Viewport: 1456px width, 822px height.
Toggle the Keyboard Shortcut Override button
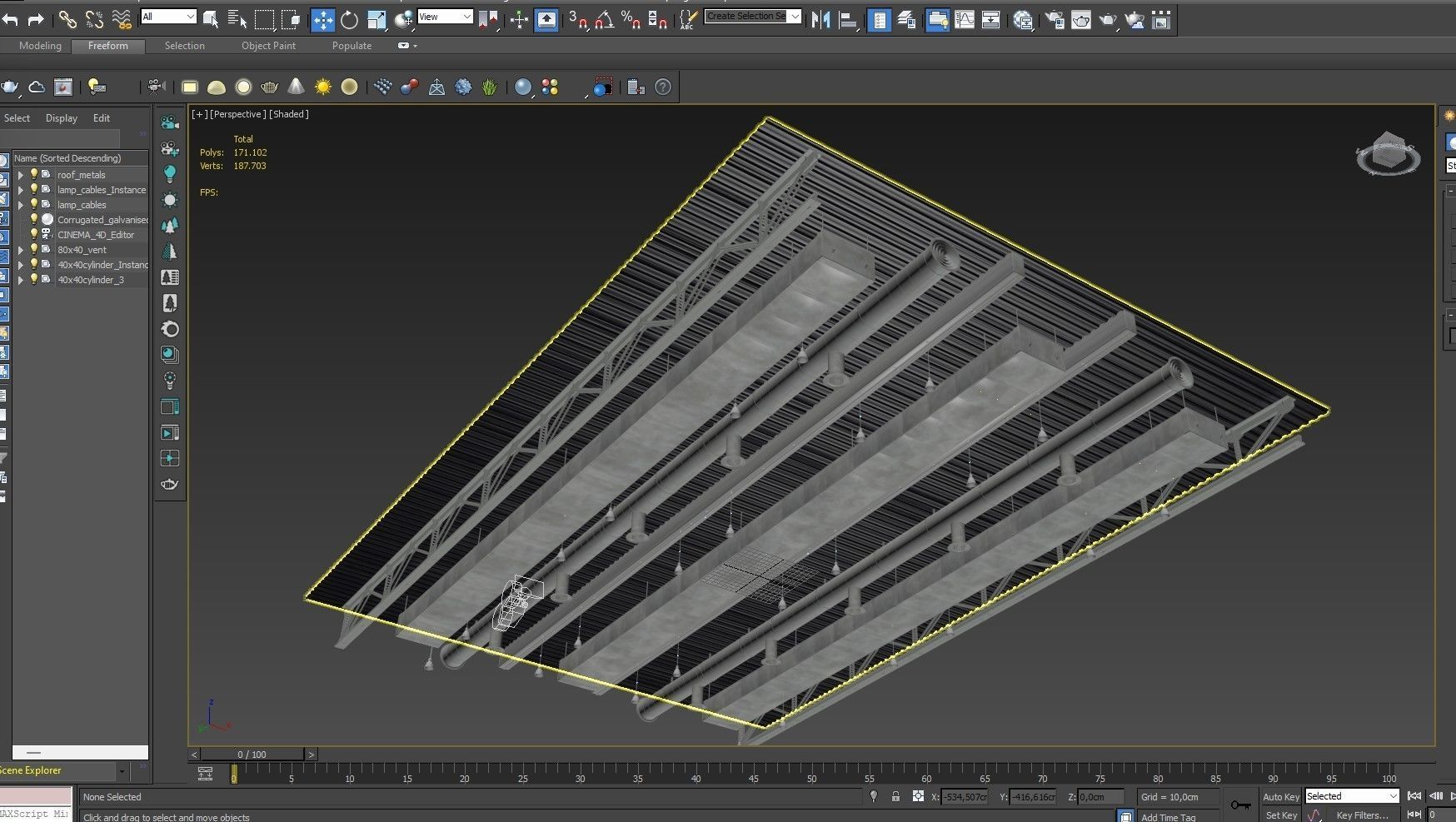click(x=546, y=19)
